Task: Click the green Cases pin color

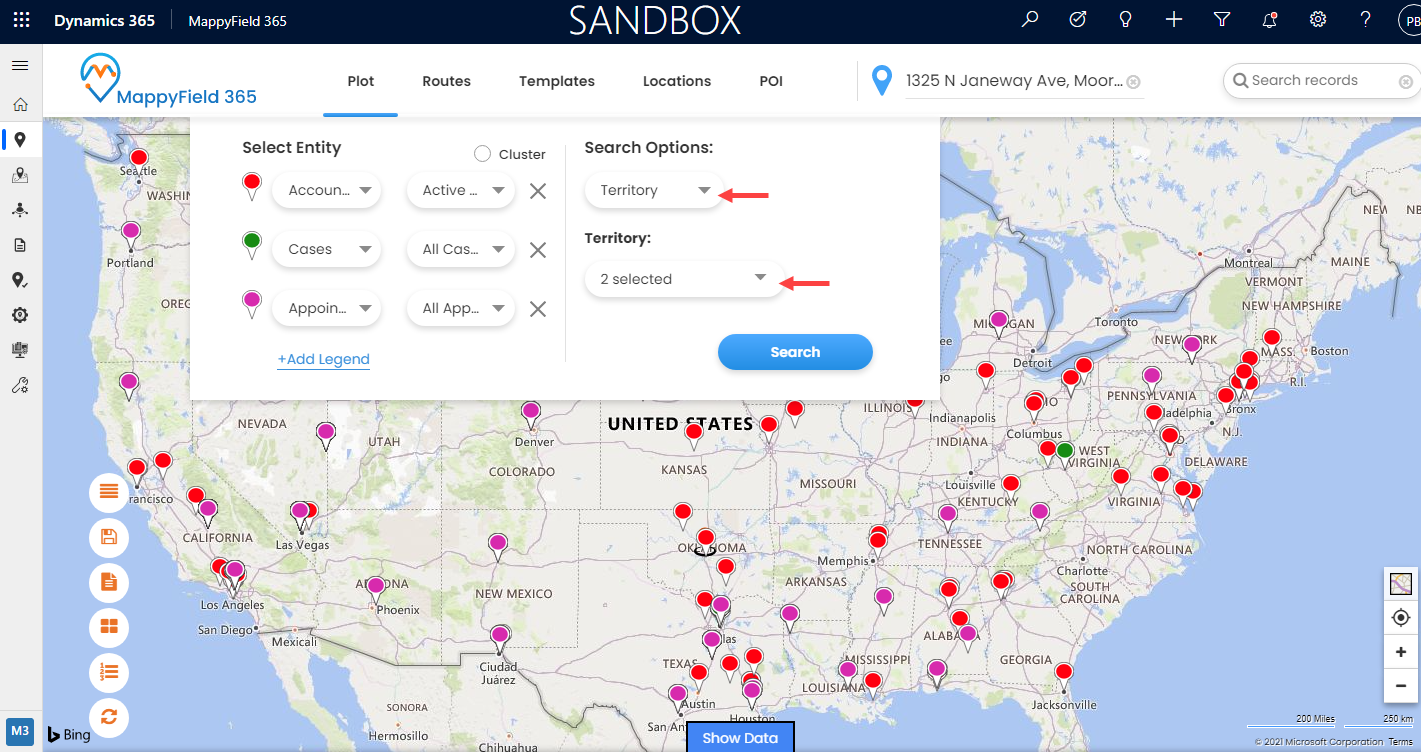Action: click(x=252, y=245)
